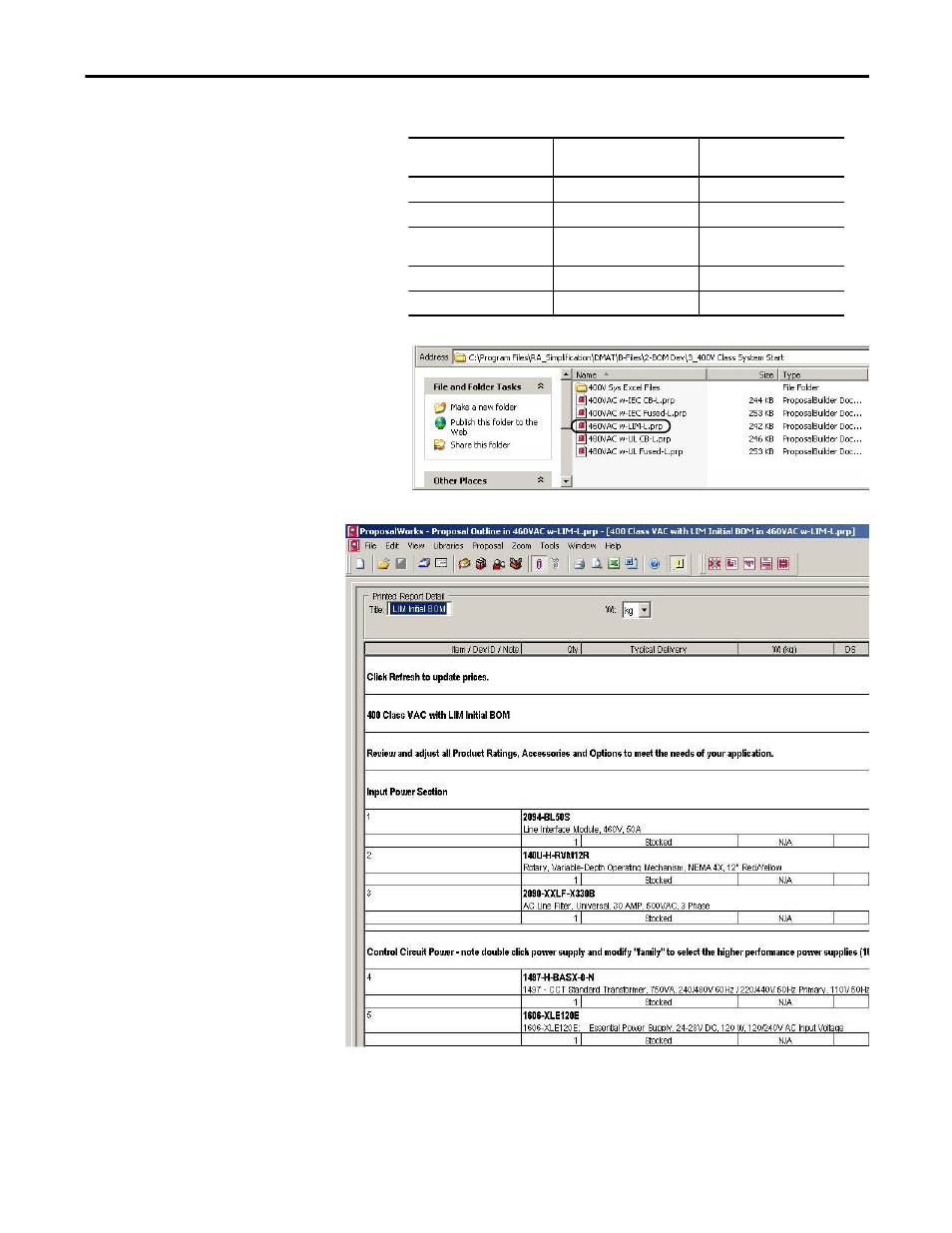Click the second red square toolbar icon

[x=731, y=564]
